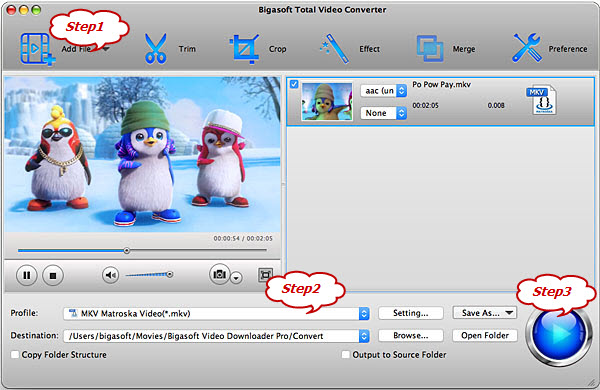Click the Open Folder button
This screenshot has height=390, width=600.
point(485,335)
